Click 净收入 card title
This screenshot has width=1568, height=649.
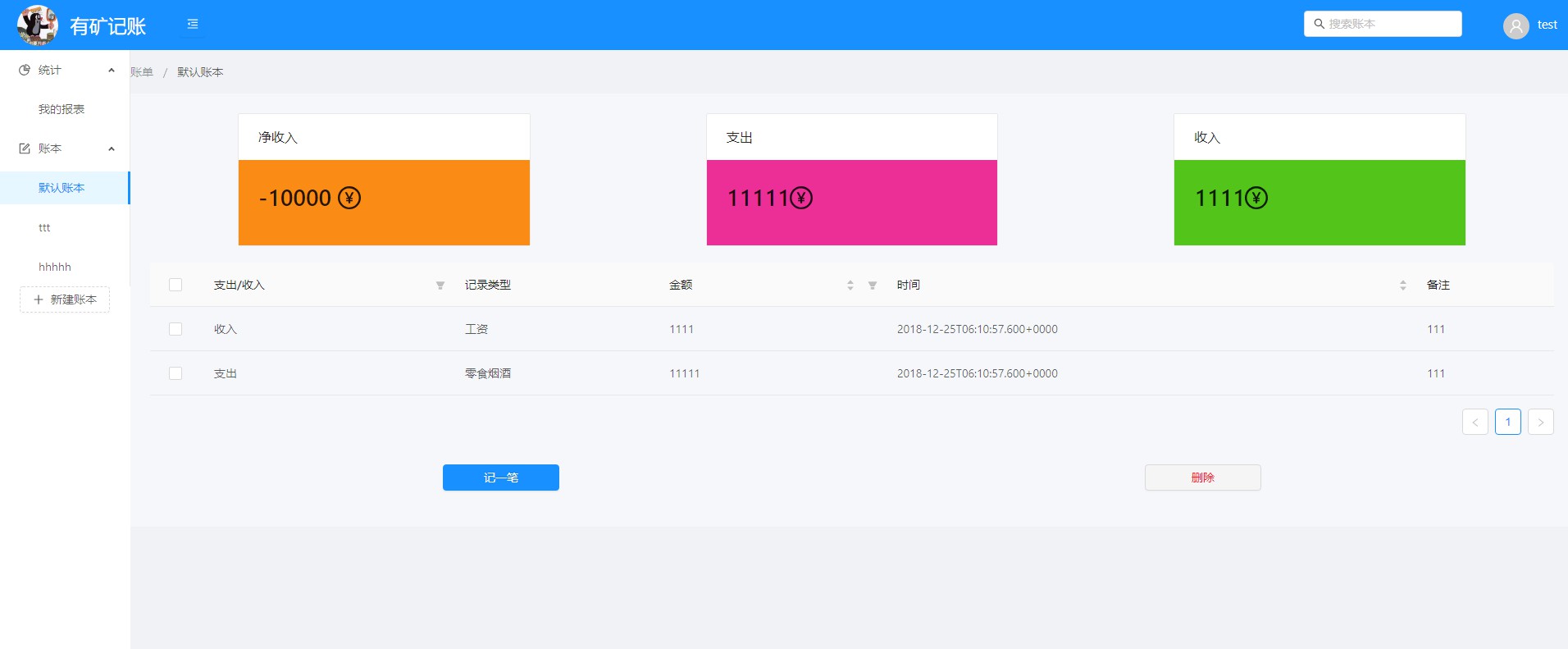point(278,137)
